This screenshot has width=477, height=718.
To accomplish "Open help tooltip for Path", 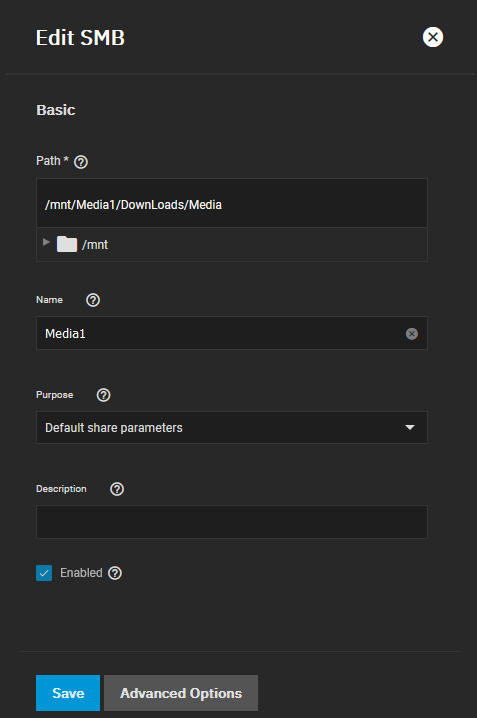I will pyautogui.click(x=81, y=162).
